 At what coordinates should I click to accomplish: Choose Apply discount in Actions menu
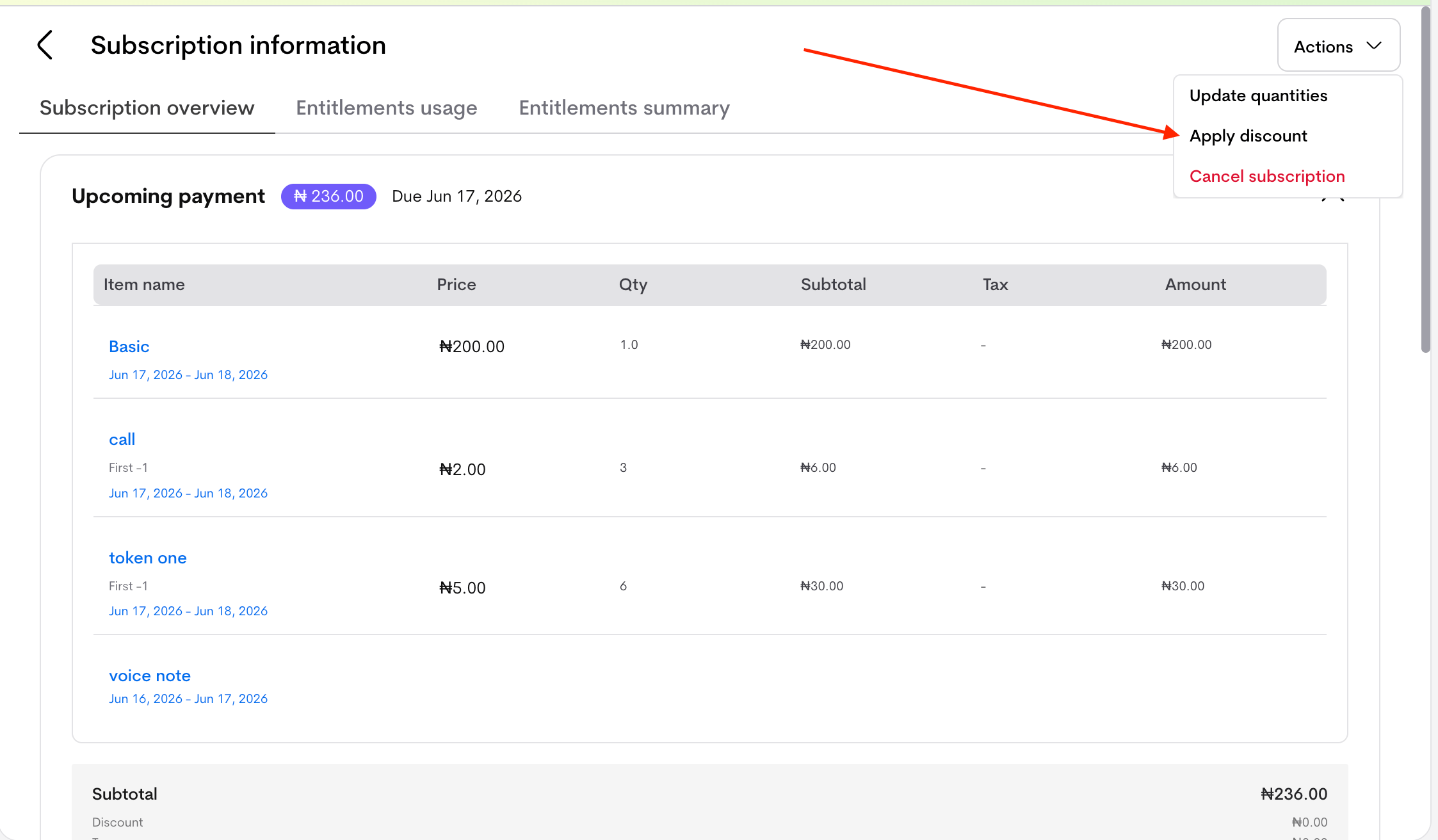(1248, 136)
